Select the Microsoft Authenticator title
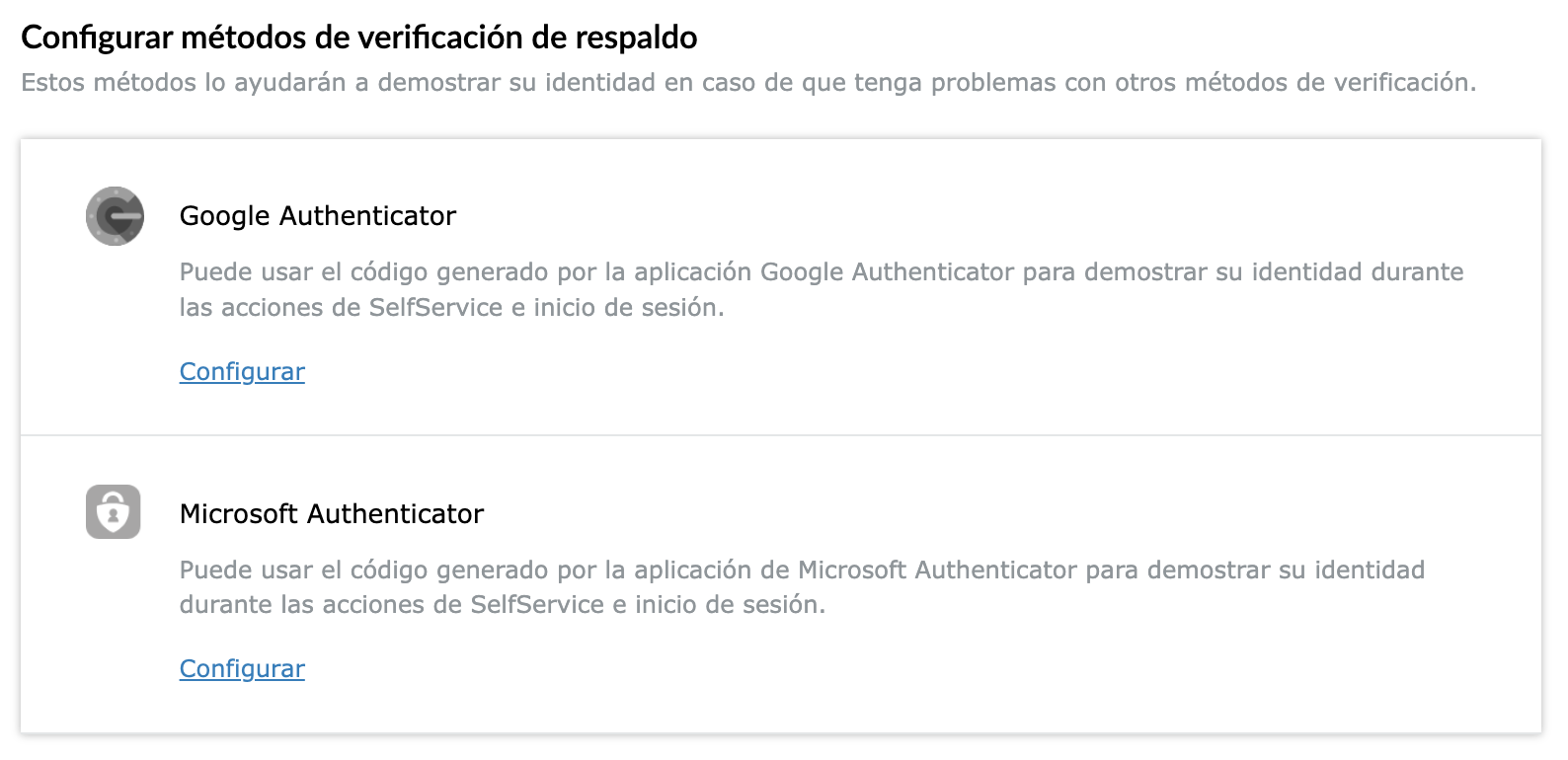This screenshot has width=1568, height=760. click(x=331, y=514)
